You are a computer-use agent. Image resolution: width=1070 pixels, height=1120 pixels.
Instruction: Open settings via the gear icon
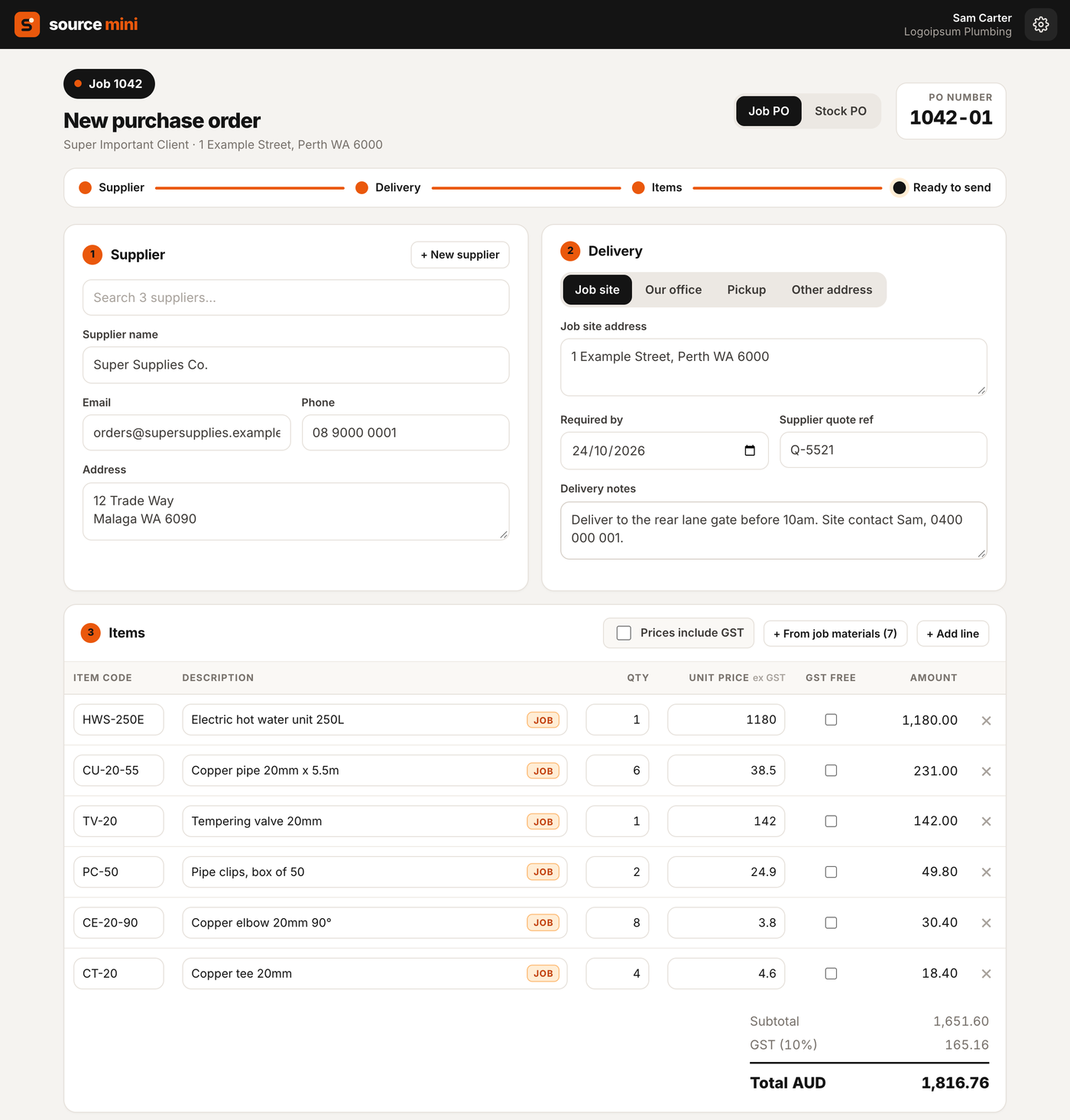(1040, 24)
